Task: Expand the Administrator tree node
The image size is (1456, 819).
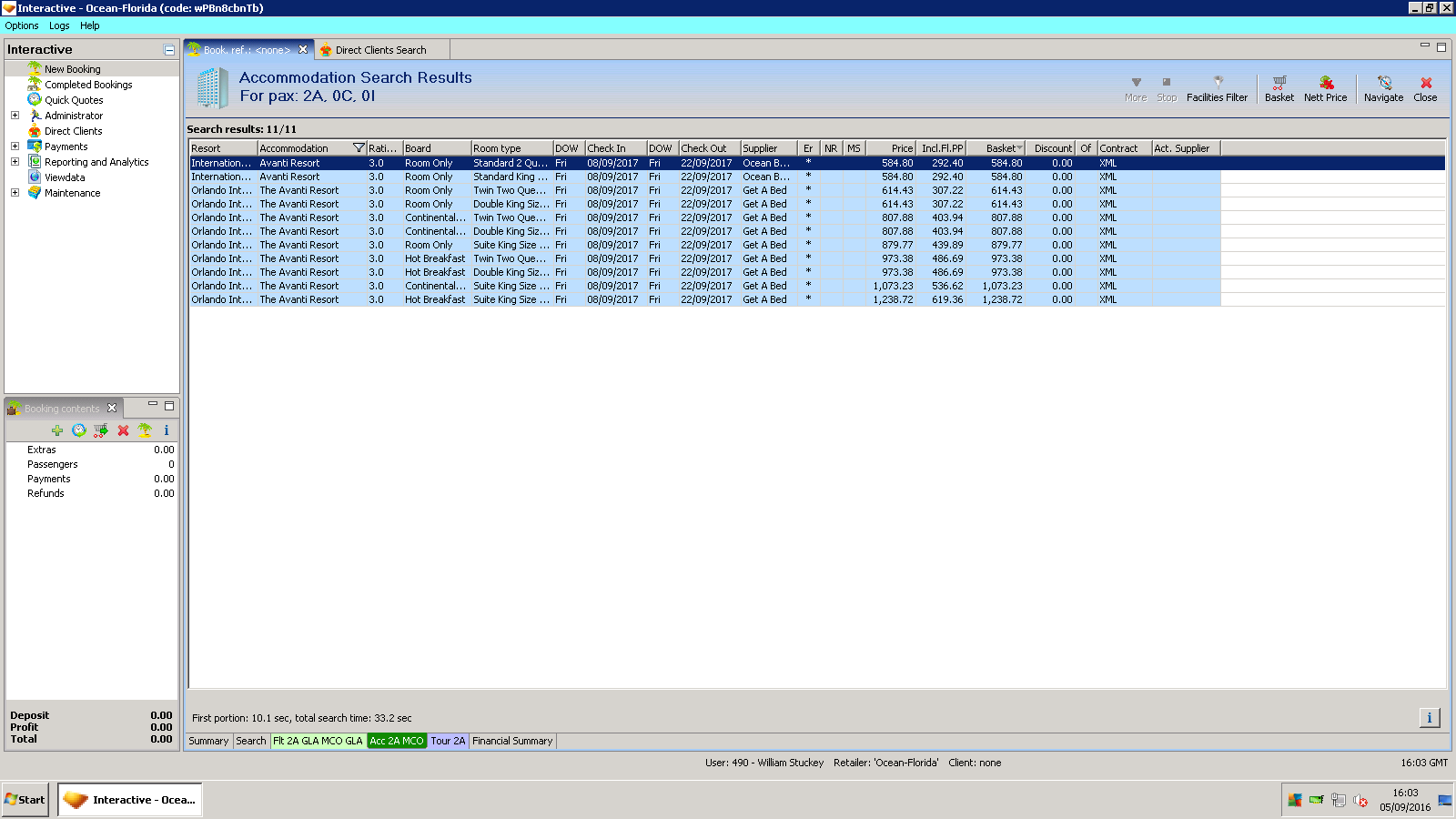Action: pos(15,116)
